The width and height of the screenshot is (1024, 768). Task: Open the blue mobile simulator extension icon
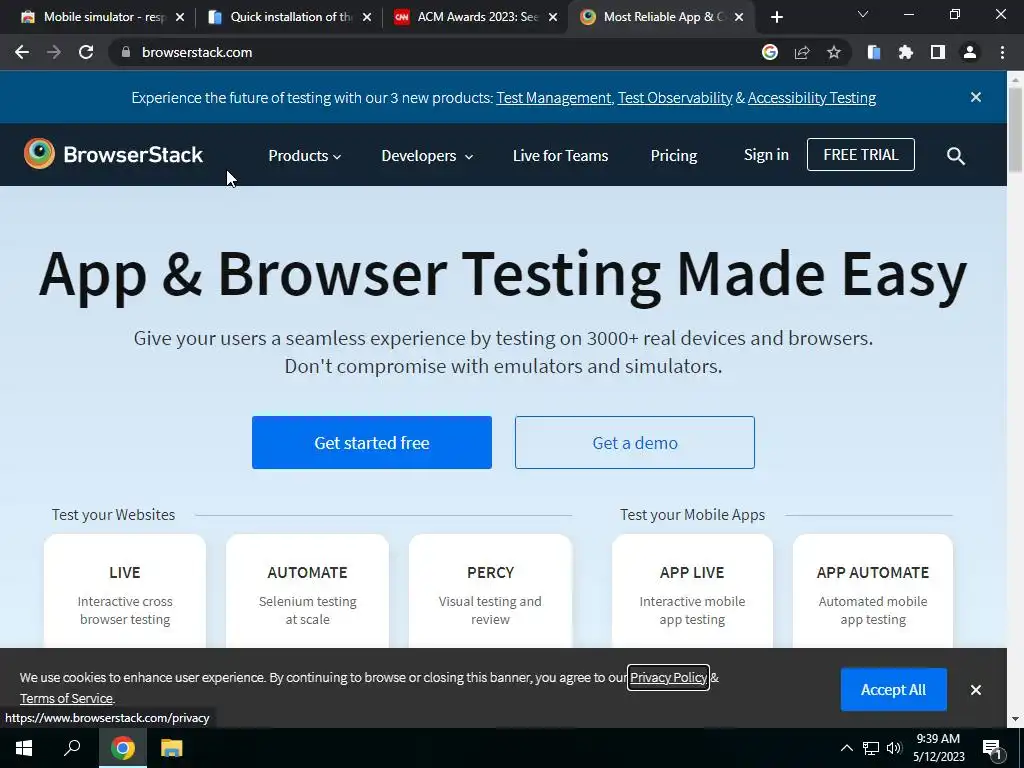coord(874,52)
